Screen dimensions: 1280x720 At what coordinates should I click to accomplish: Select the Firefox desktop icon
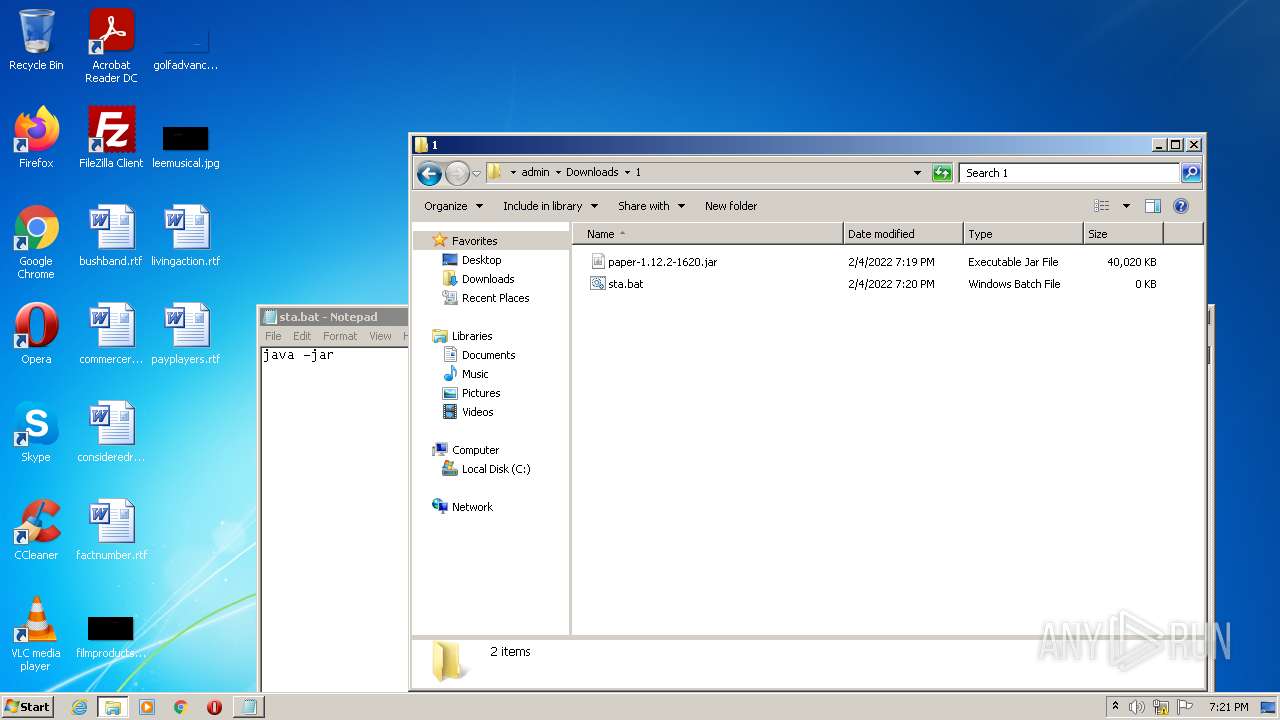[36, 138]
